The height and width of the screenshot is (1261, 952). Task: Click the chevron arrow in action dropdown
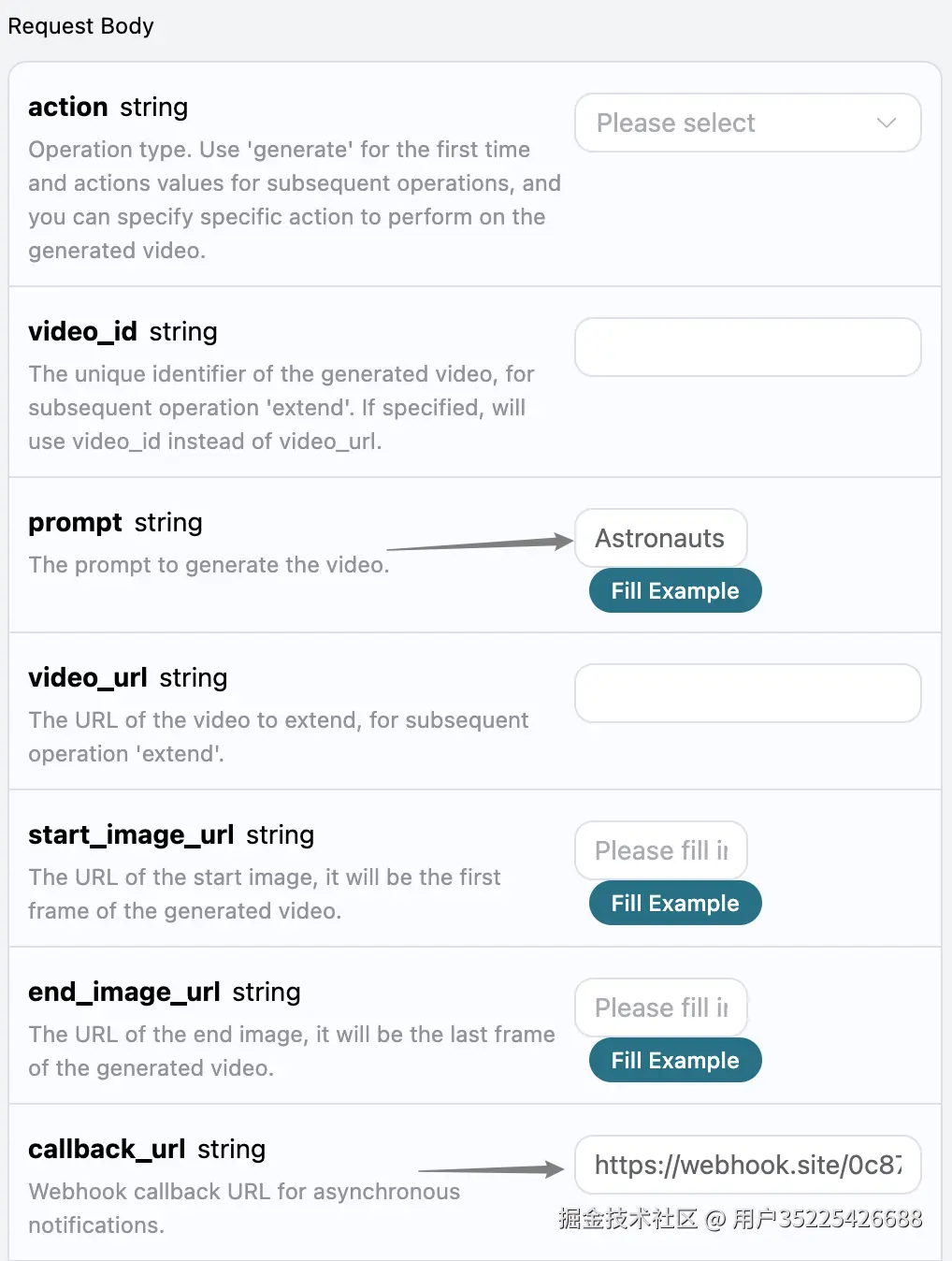pyautogui.click(x=886, y=123)
